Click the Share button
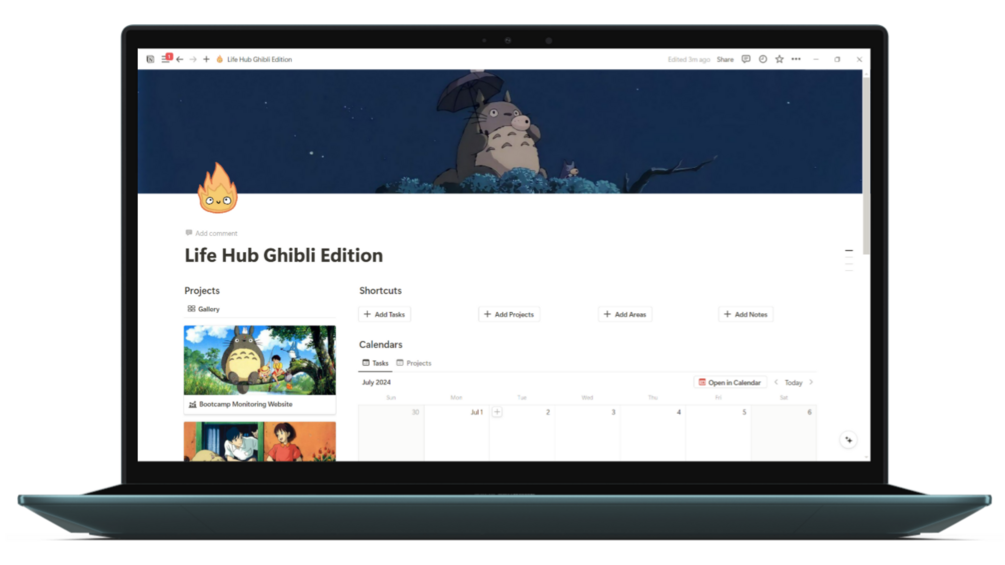 tap(725, 59)
